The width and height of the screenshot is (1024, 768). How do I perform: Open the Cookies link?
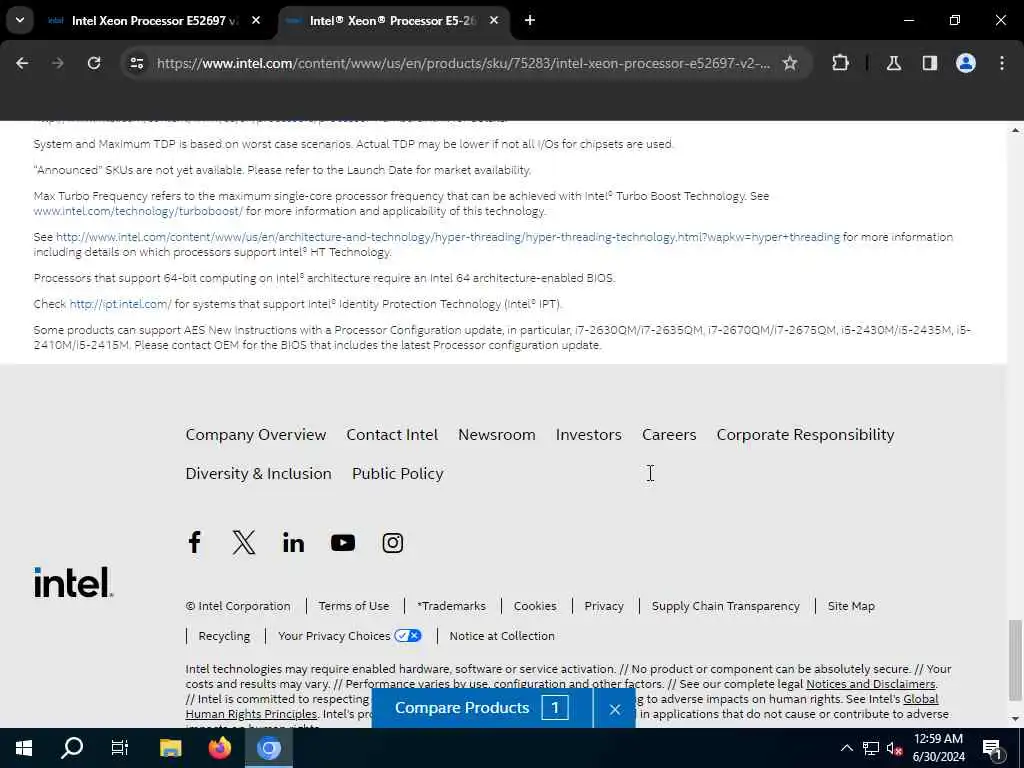click(x=535, y=606)
